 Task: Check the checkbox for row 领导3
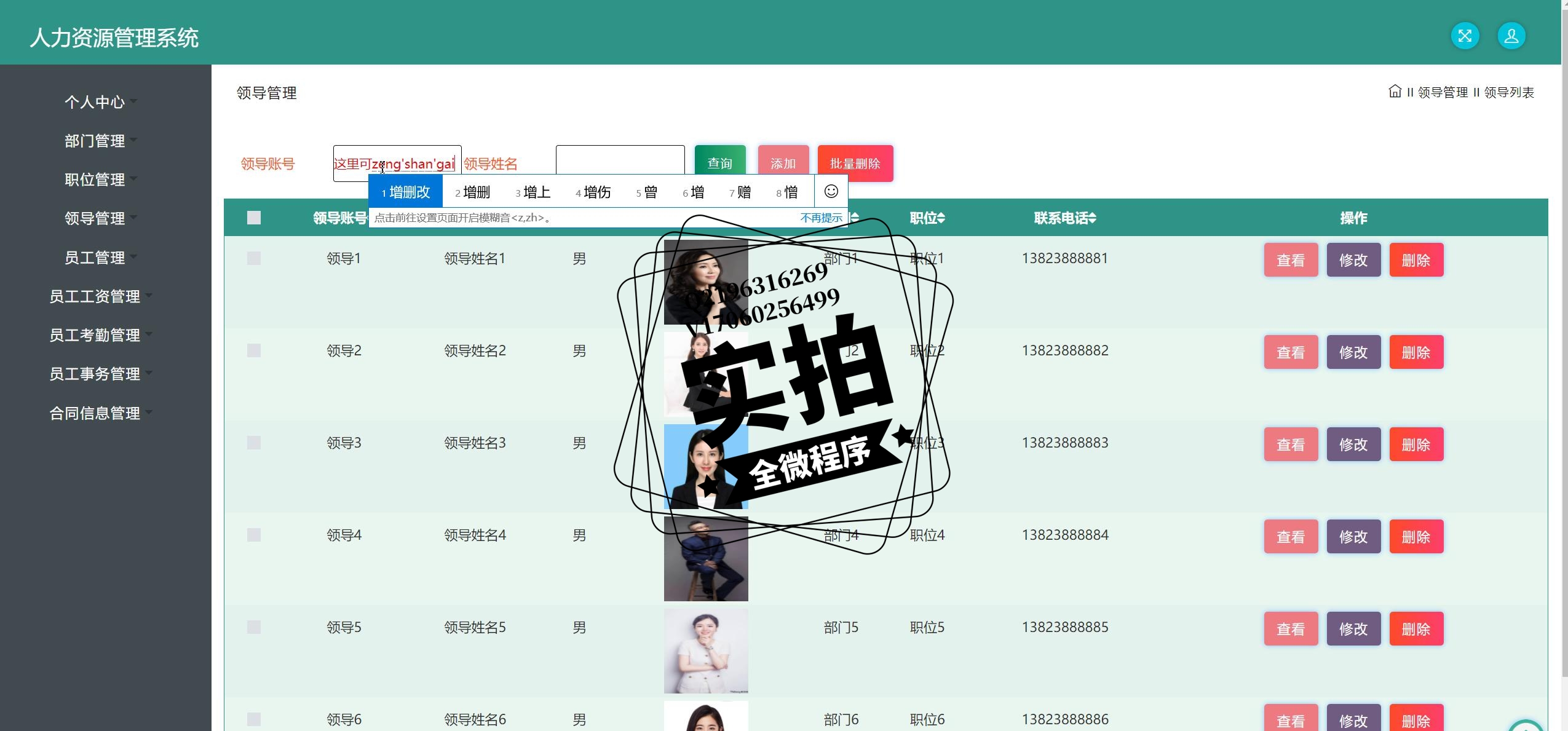[254, 443]
